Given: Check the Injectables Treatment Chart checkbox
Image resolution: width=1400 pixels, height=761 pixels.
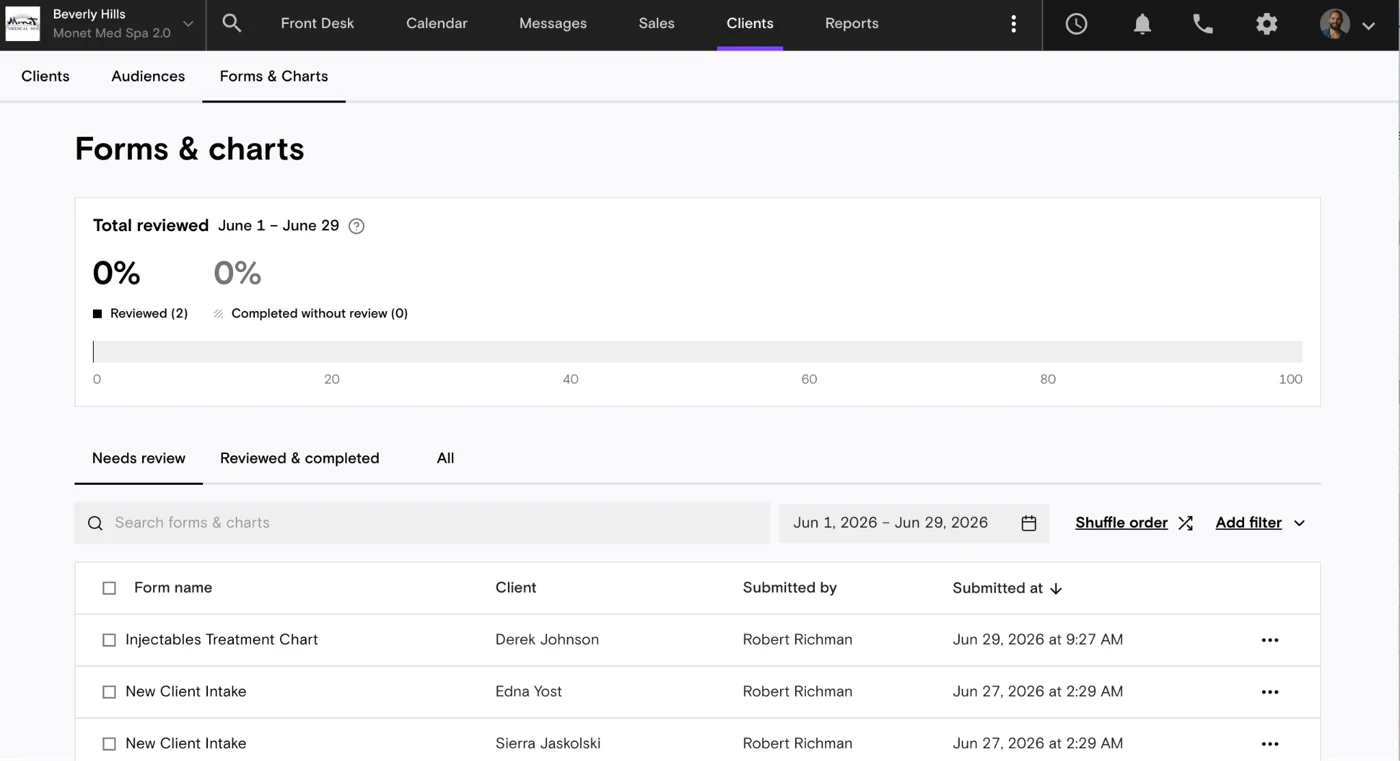Looking at the screenshot, I should click(x=109, y=640).
